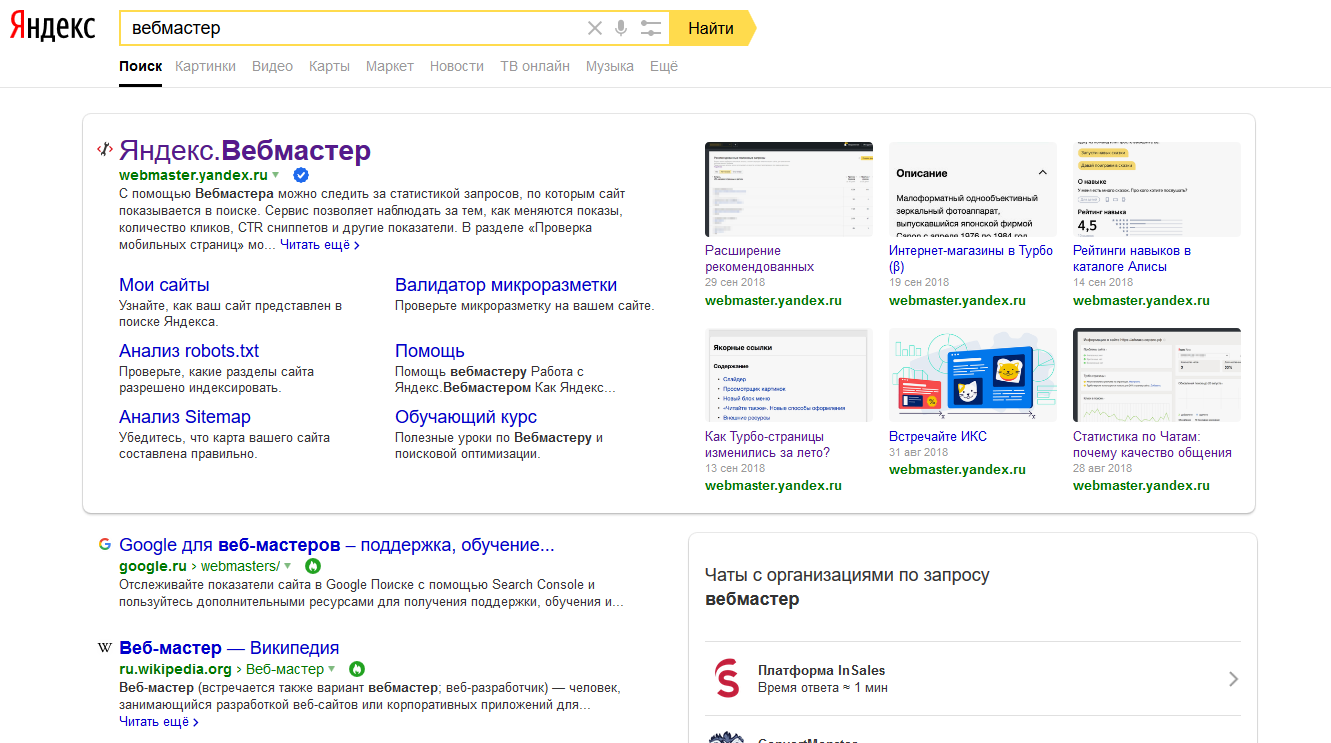The image size is (1331, 743).
Task: Click green Turbo icon next to Wikipedia result
Action: [357, 669]
